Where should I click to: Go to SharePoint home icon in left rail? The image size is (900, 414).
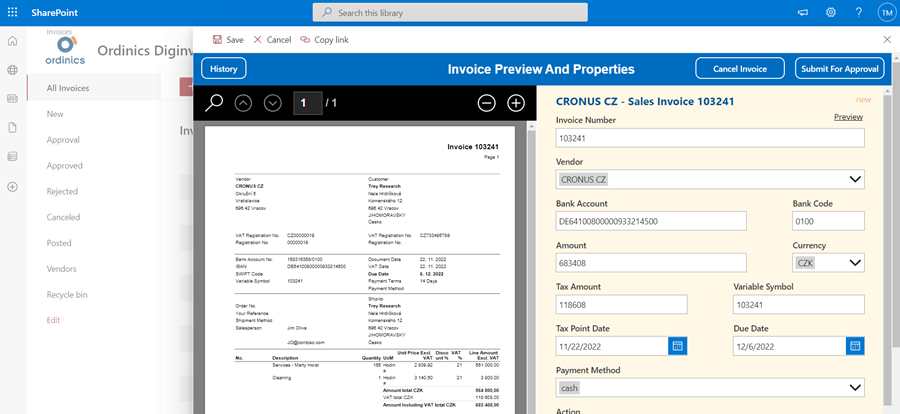pyautogui.click(x=13, y=41)
